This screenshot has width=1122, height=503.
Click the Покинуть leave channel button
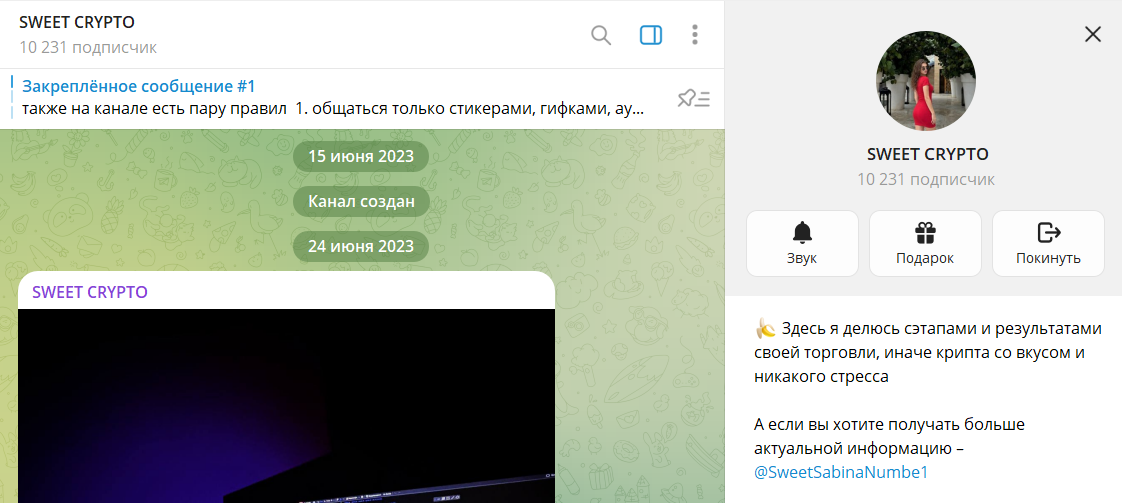click(x=1048, y=243)
